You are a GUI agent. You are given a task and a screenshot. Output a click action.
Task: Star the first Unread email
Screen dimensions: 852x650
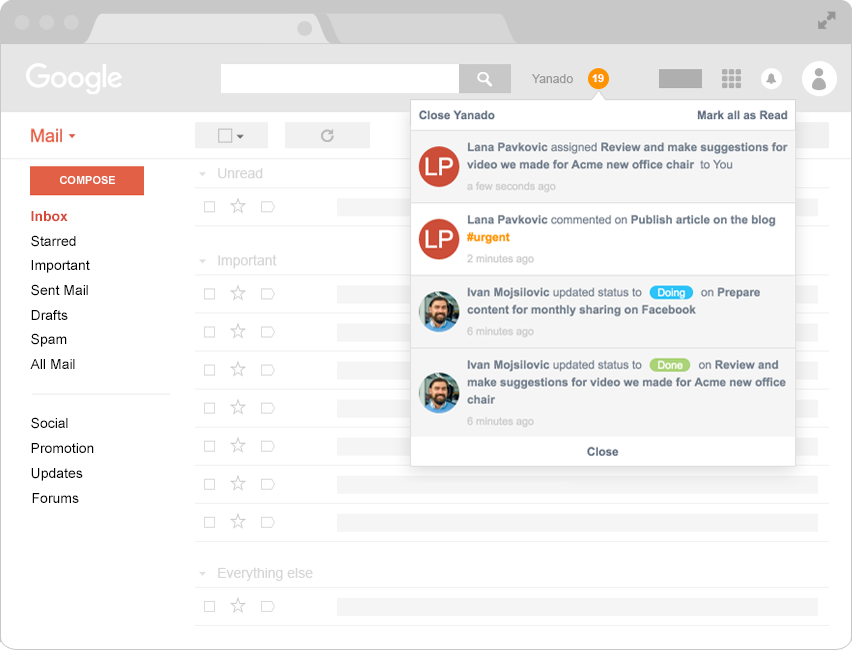(x=238, y=207)
